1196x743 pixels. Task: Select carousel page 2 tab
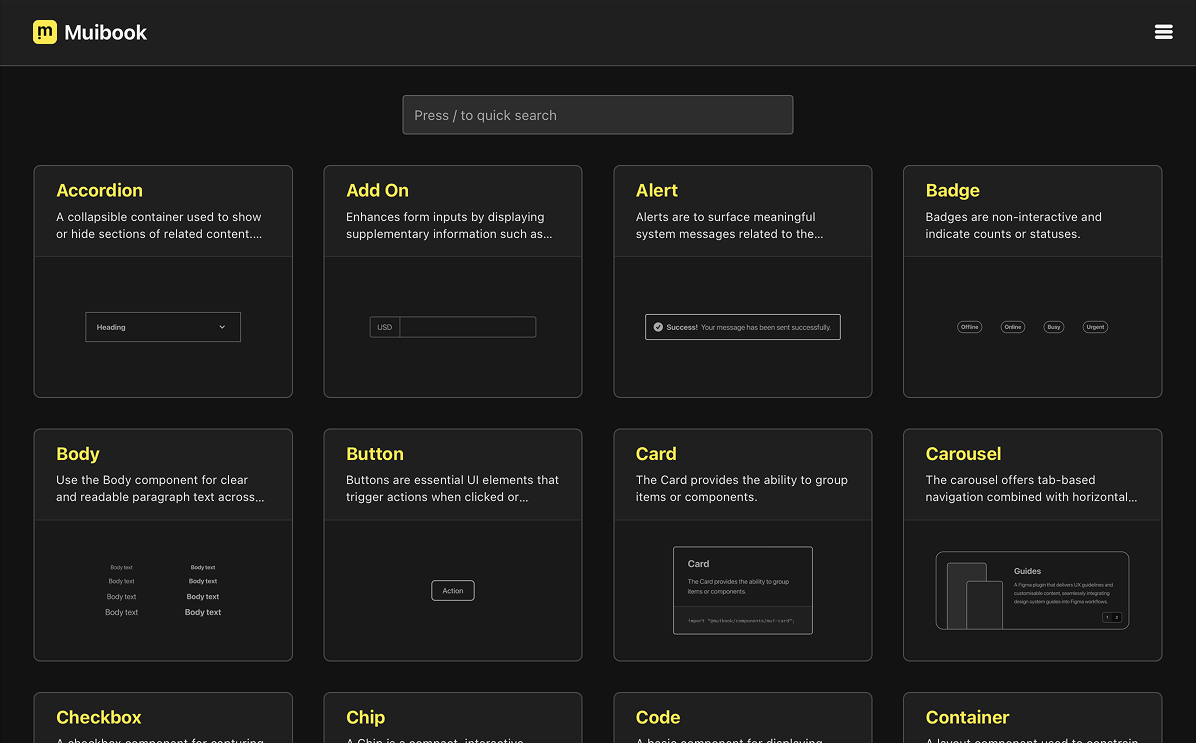(1117, 618)
